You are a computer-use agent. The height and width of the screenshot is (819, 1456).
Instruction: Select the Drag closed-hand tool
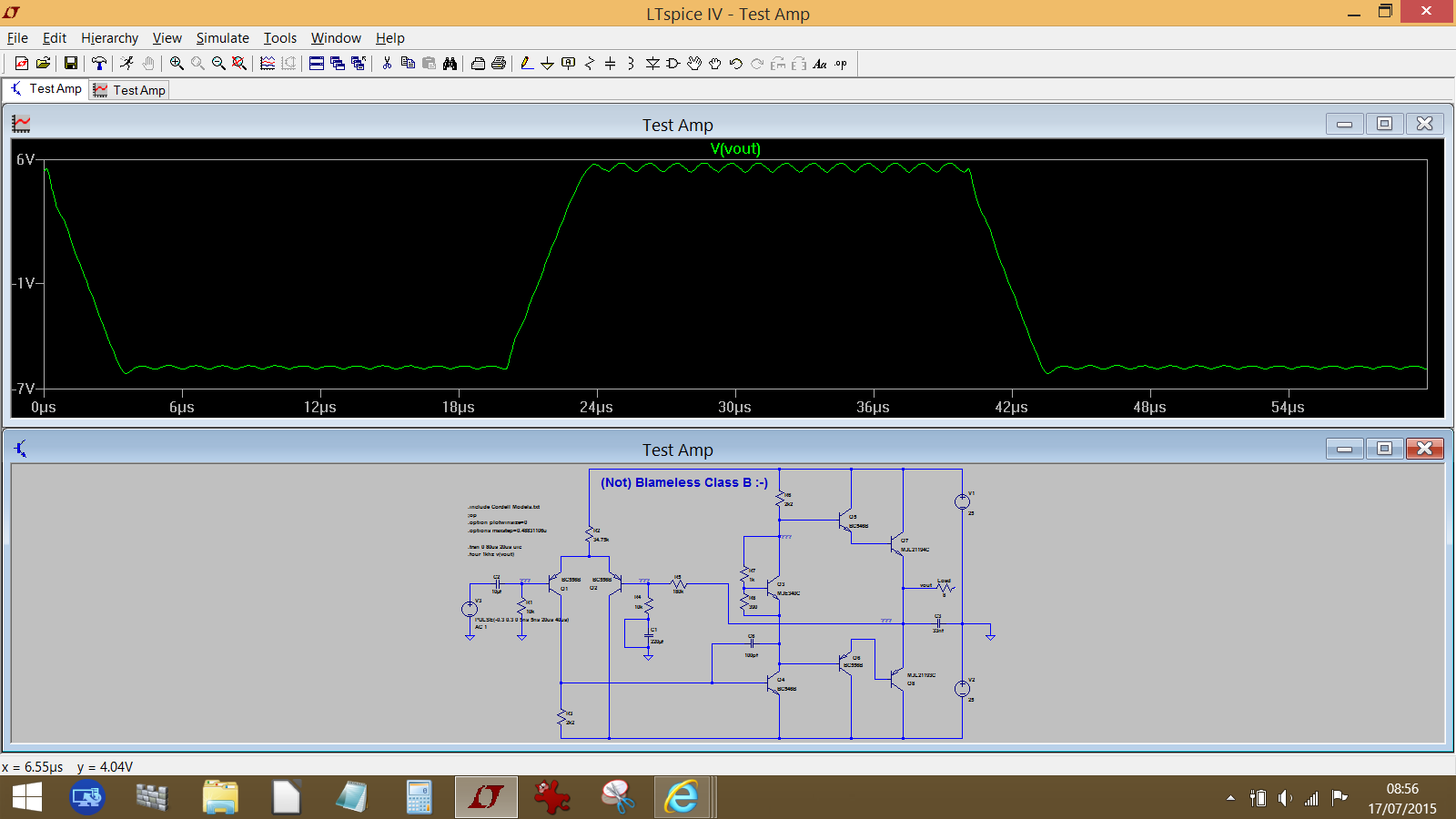coord(715,63)
